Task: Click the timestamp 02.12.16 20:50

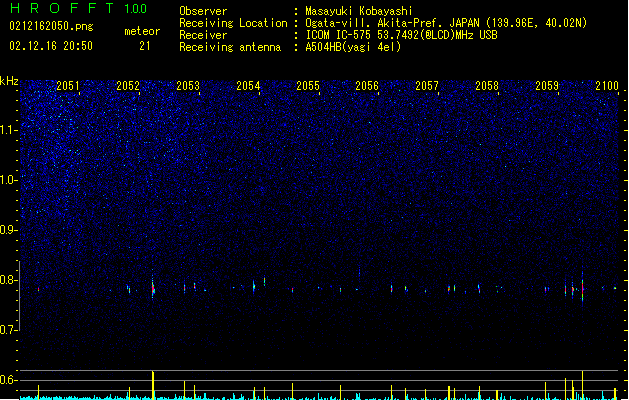Action: tap(51, 46)
